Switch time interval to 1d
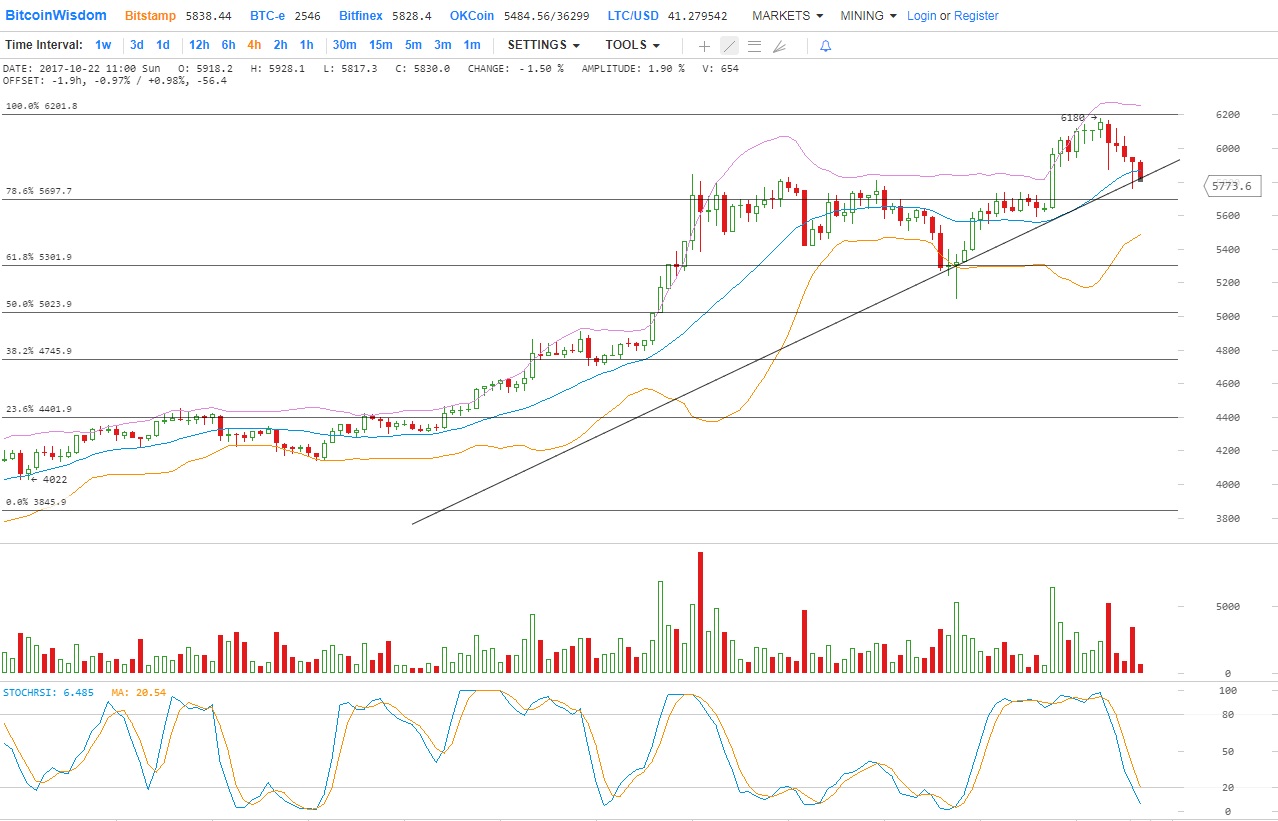Viewport: 1278px width, 821px height. (162, 45)
